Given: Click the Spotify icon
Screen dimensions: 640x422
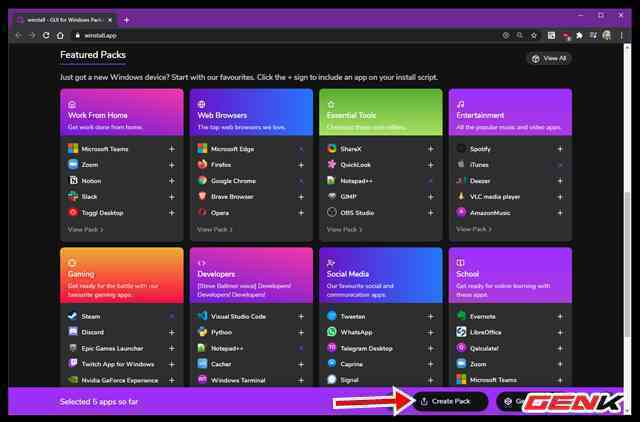Looking at the screenshot, I should pyautogui.click(x=461, y=149).
